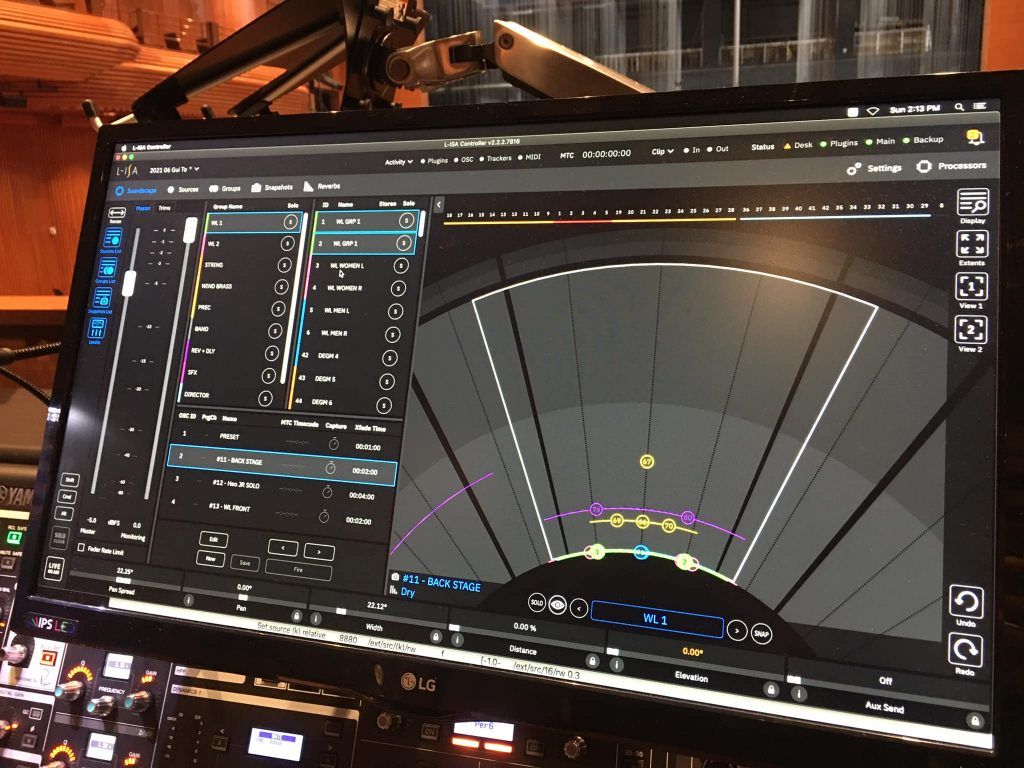
Task: Switch to View 2 icon
Action: click(970, 330)
